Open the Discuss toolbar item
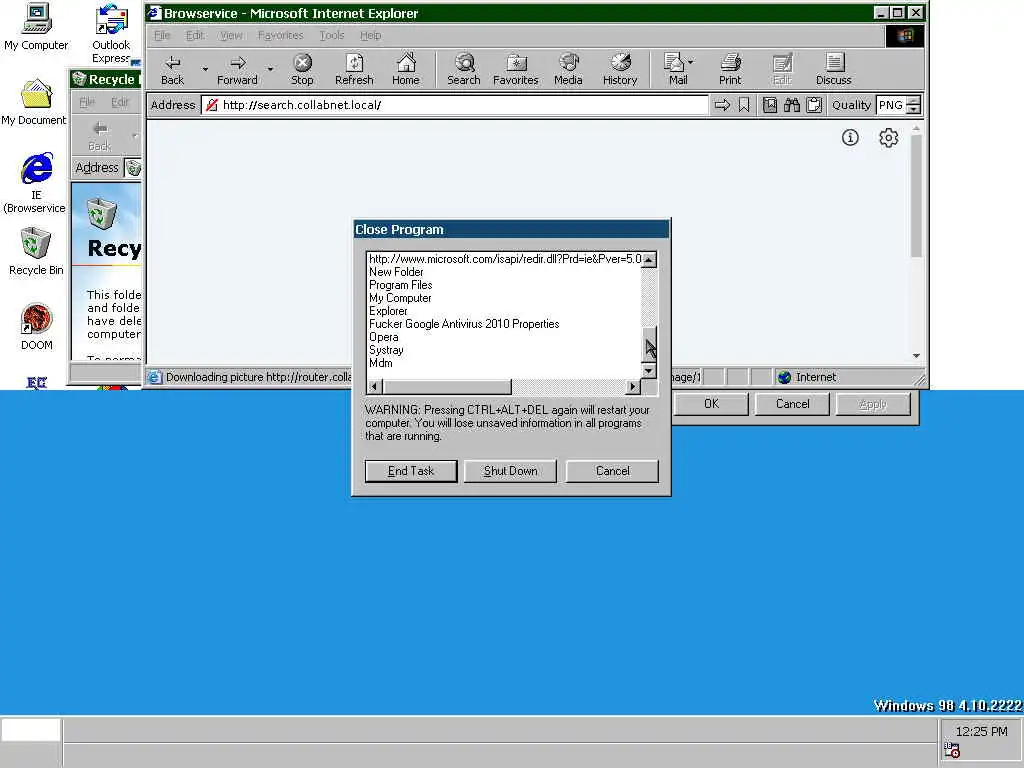1024x768 pixels. 833,70
